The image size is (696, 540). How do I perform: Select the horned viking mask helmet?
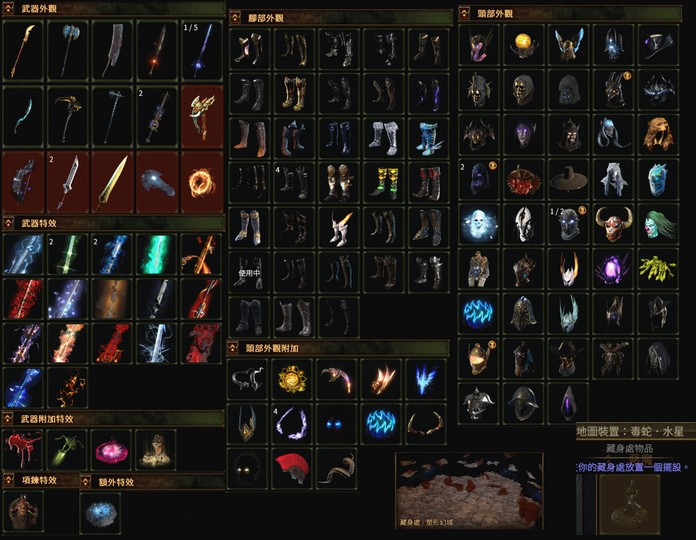[613, 224]
